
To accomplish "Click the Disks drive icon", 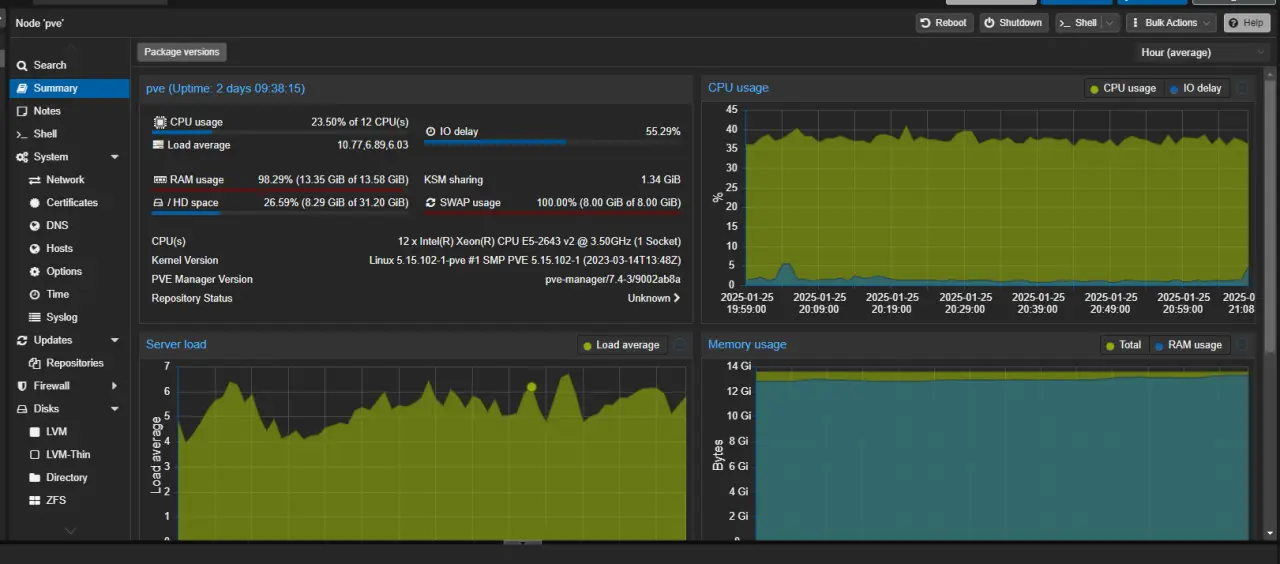I will 22,409.
